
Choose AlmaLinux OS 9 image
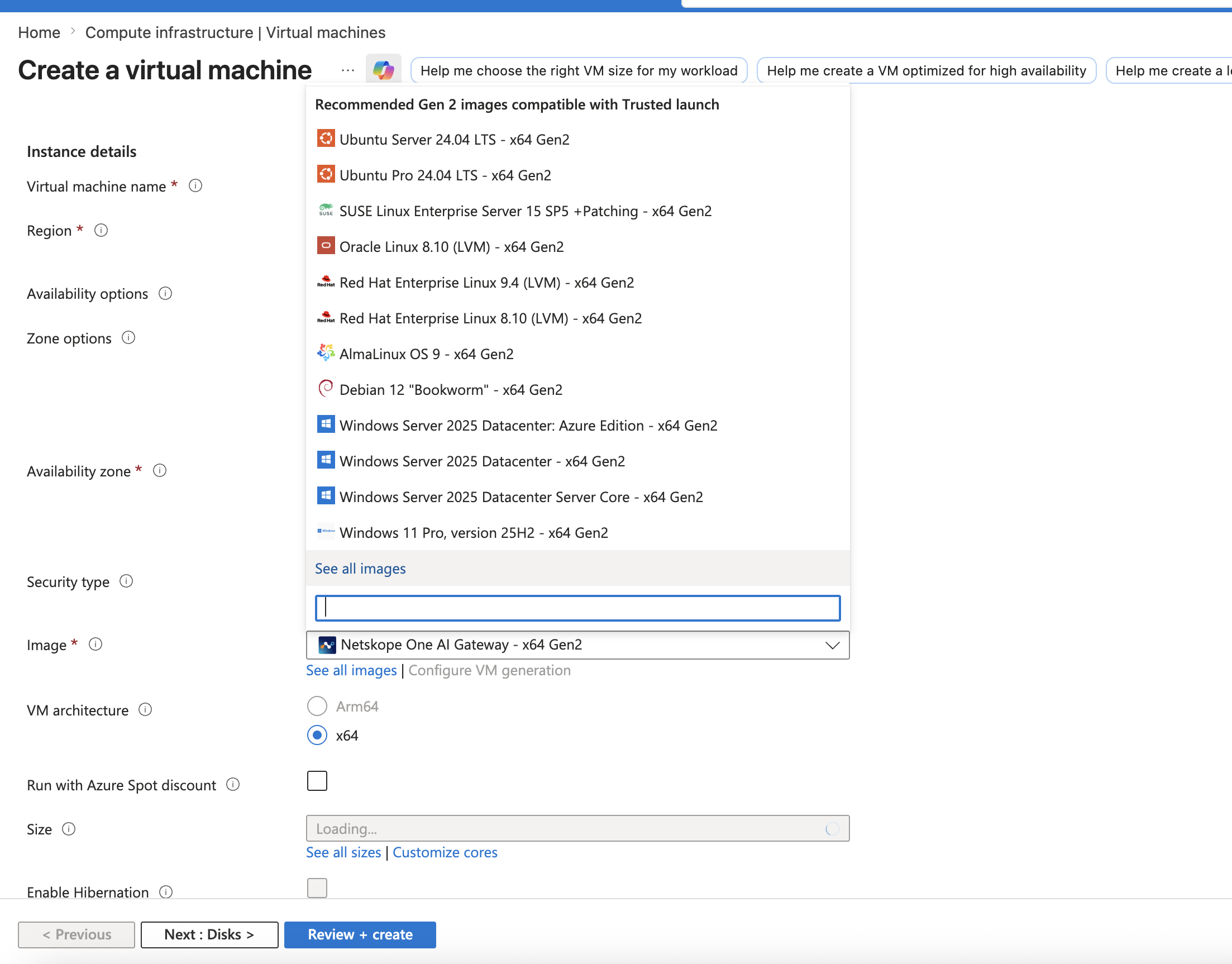pyautogui.click(x=577, y=354)
